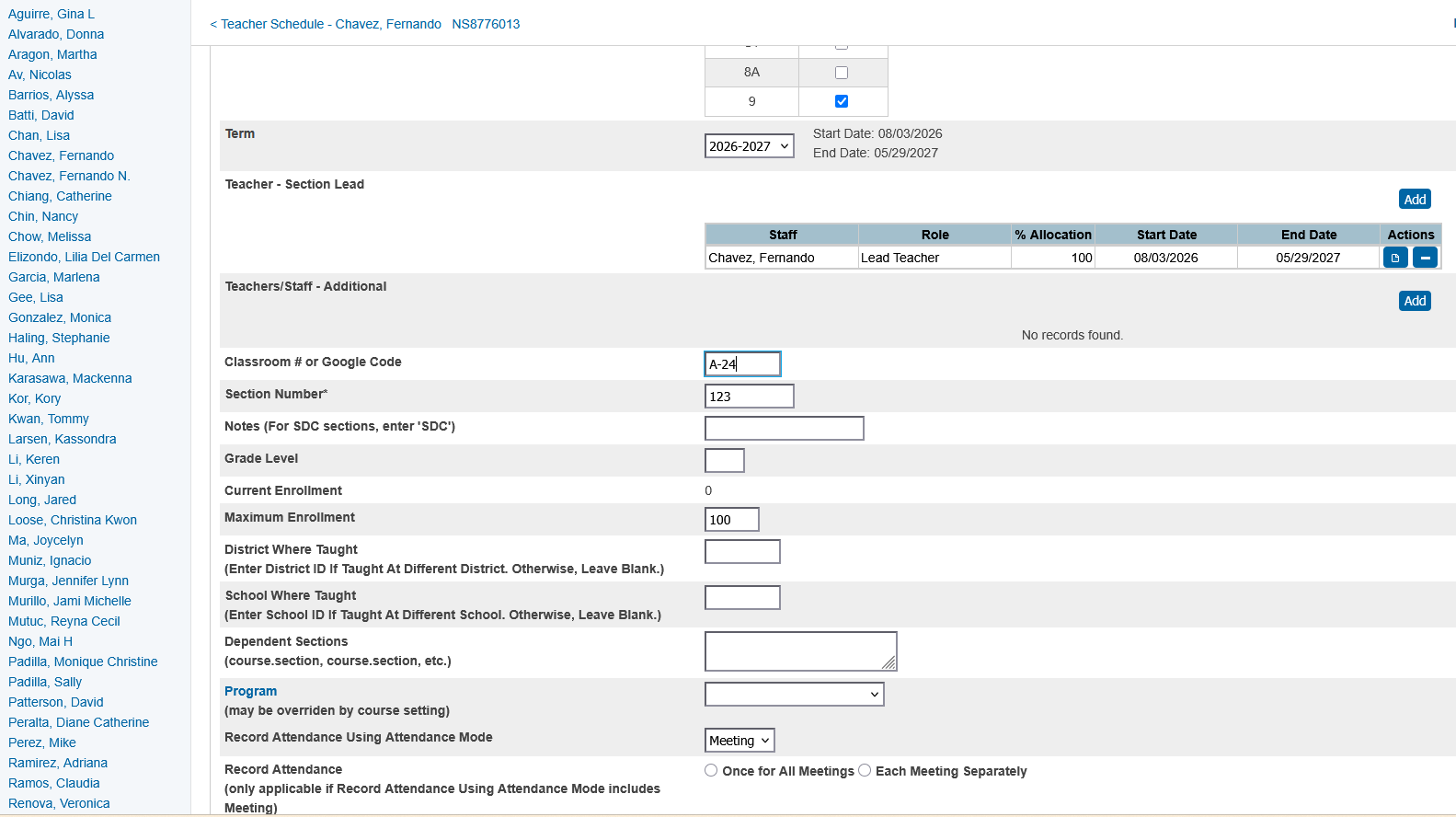
Task: Open teacher Karasawa, Mackenna
Action: tap(70, 378)
